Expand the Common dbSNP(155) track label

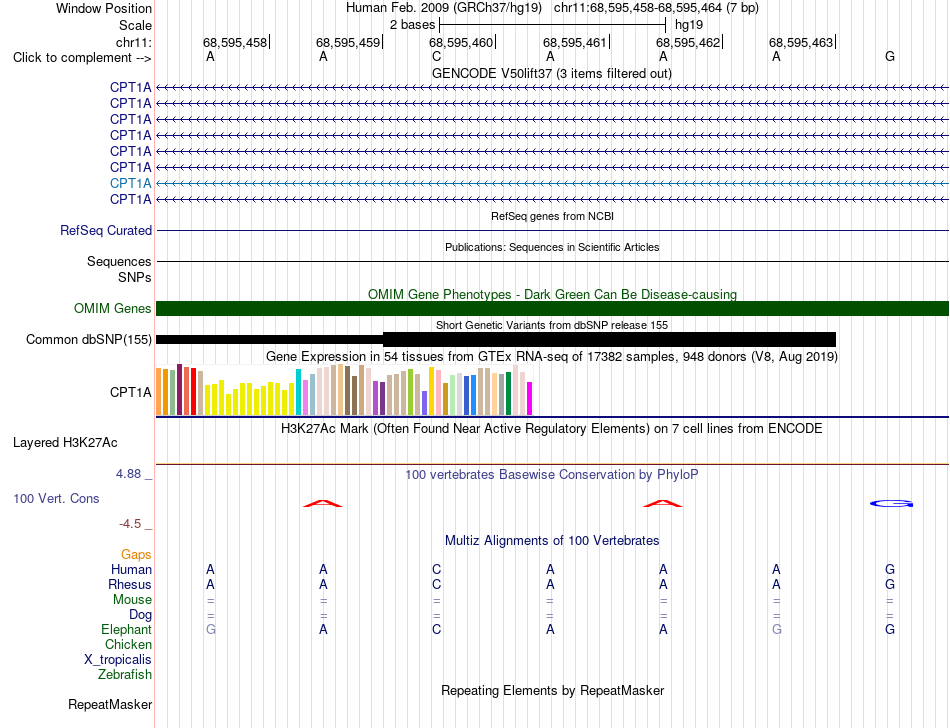(89, 340)
